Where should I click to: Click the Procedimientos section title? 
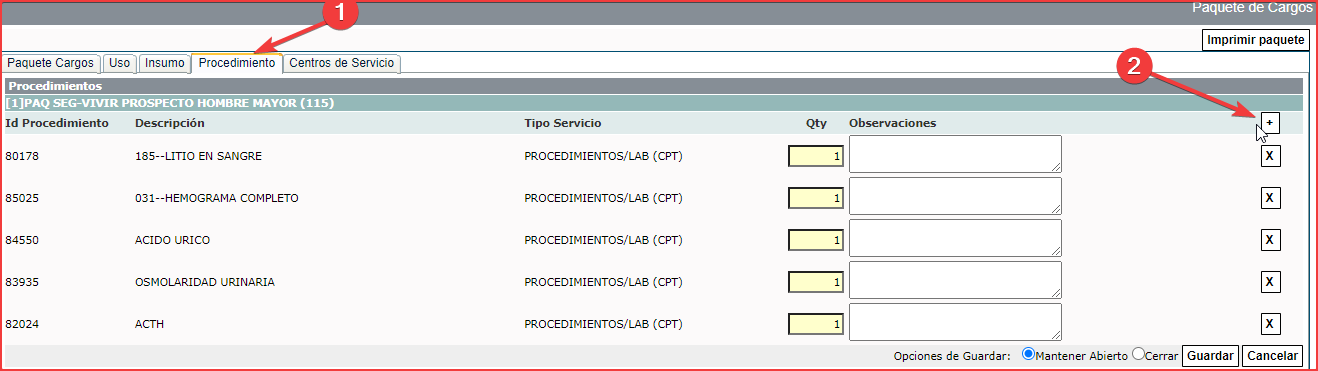click(55, 86)
